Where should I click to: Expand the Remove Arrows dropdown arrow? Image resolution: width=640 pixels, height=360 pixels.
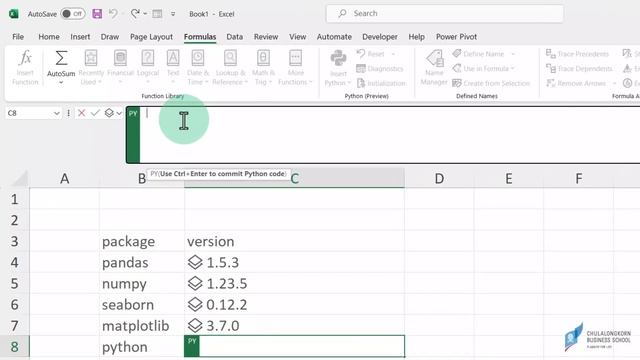click(614, 83)
